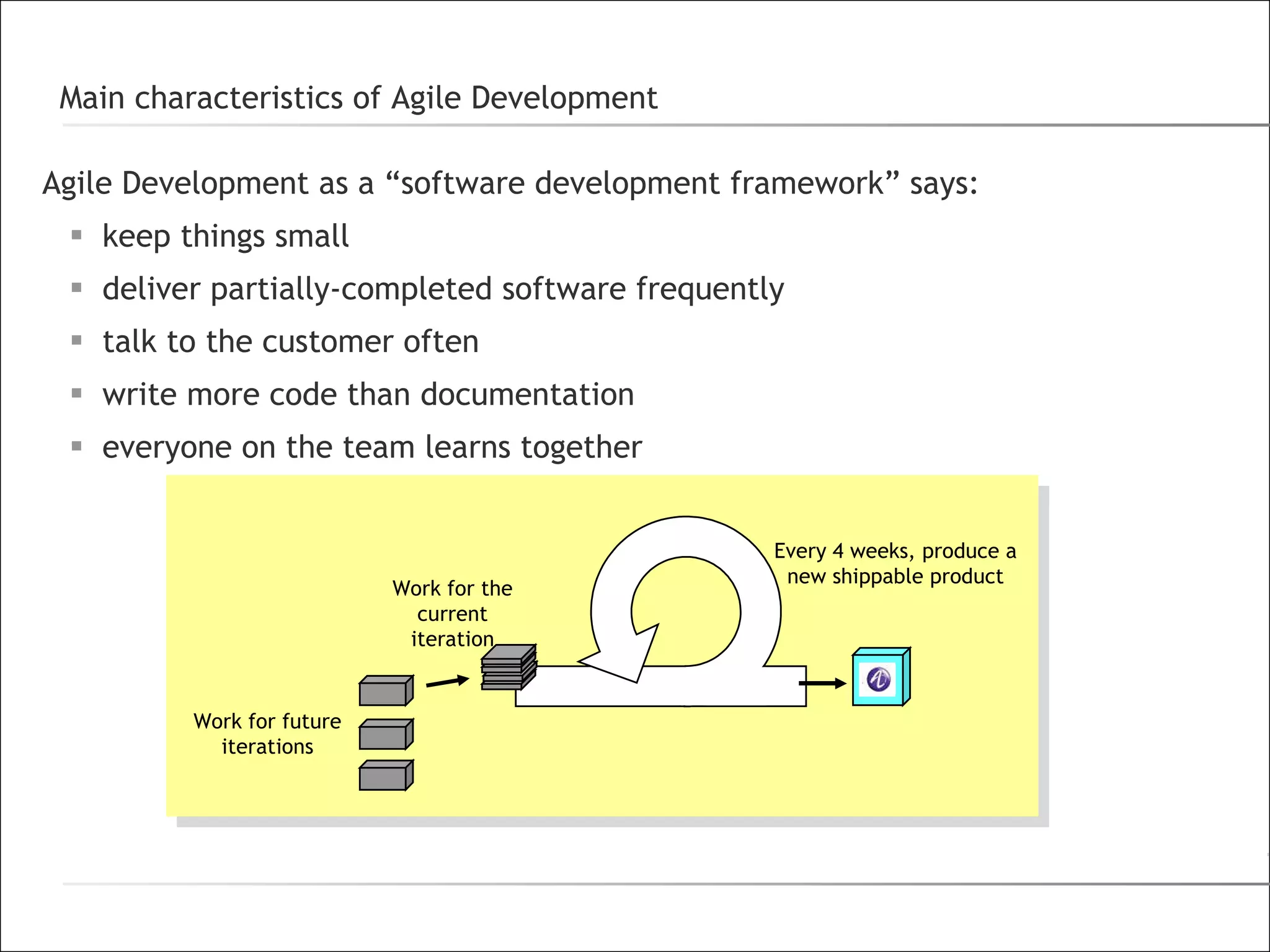The width and height of the screenshot is (1270, 952).
Task: Click the 'Work for future iterations' label
Action: coord(267,734)
